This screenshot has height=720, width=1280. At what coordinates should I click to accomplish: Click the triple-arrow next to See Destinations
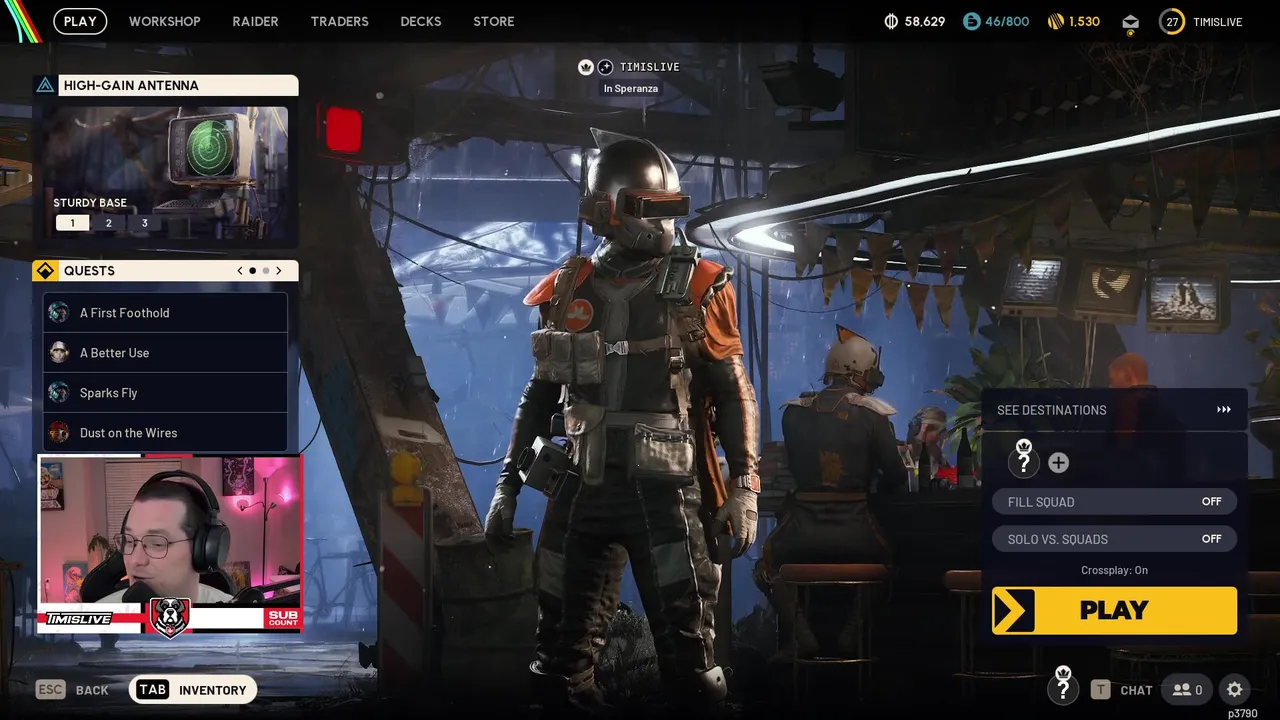[1224, 410]
